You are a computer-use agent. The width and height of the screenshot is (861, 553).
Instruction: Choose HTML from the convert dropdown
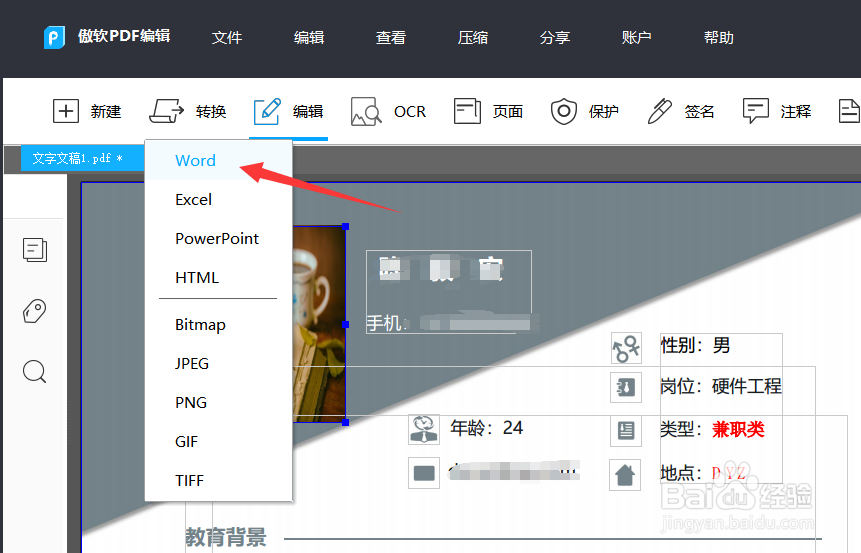(x=218, y=277)
